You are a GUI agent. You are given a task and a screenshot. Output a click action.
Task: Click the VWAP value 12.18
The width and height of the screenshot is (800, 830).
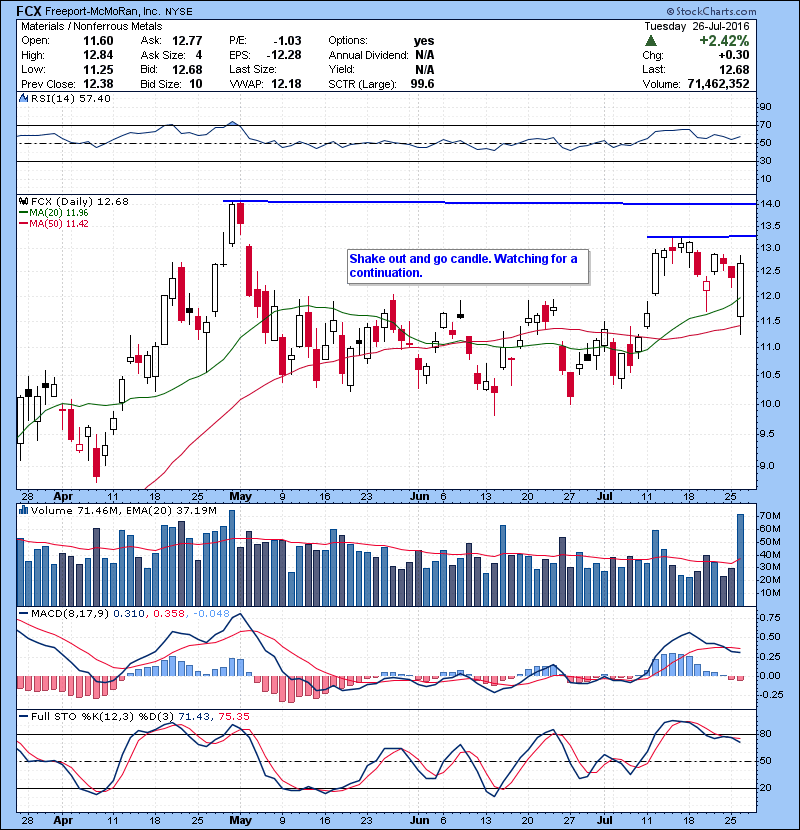(286, 84)
